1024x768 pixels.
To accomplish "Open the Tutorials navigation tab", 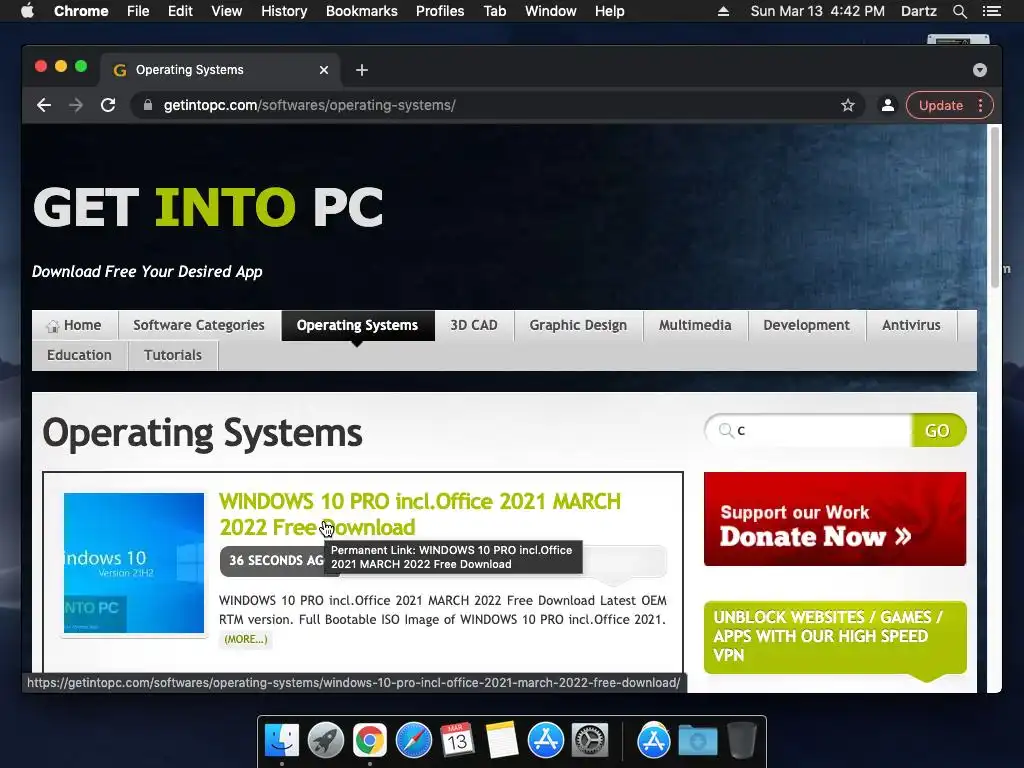I will 172,355.
